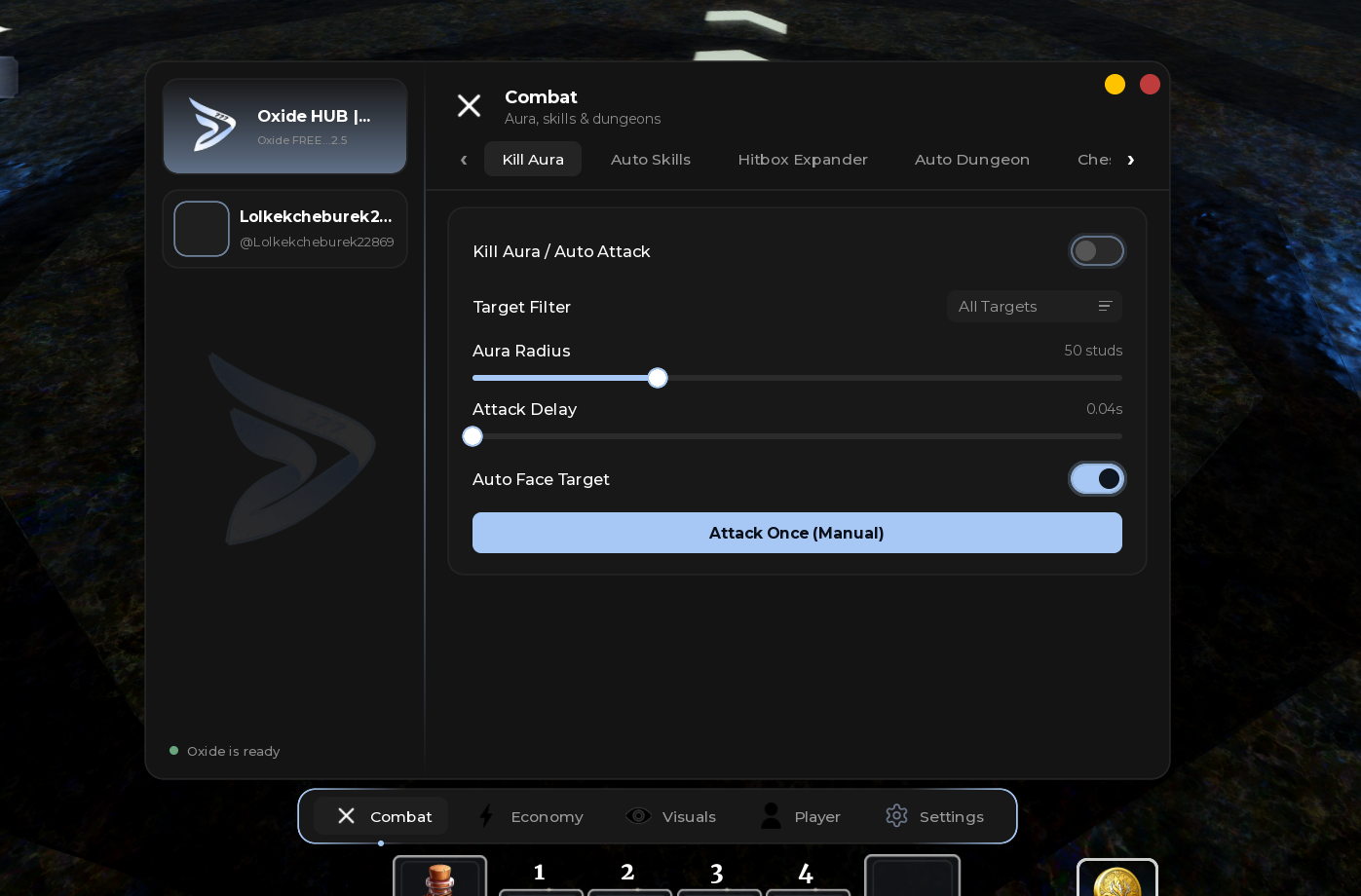
Task: Click the Attack Once (Manual) button
Action: (797, 533)
